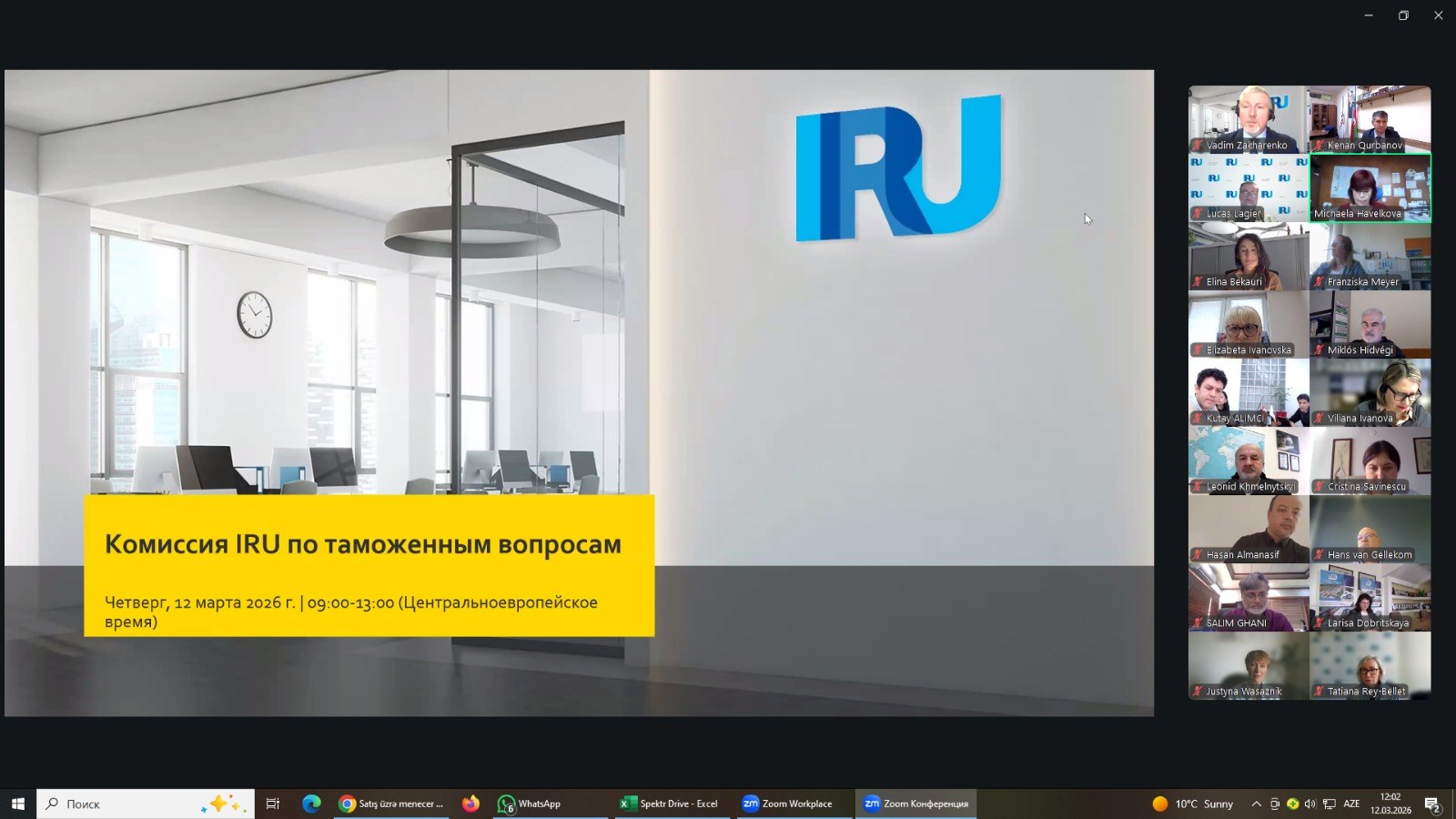The height and width of the screenshot is (819, 1456).
Task: Open the 10°C Sunny weather widget
Action: [x=1193, y=804]
